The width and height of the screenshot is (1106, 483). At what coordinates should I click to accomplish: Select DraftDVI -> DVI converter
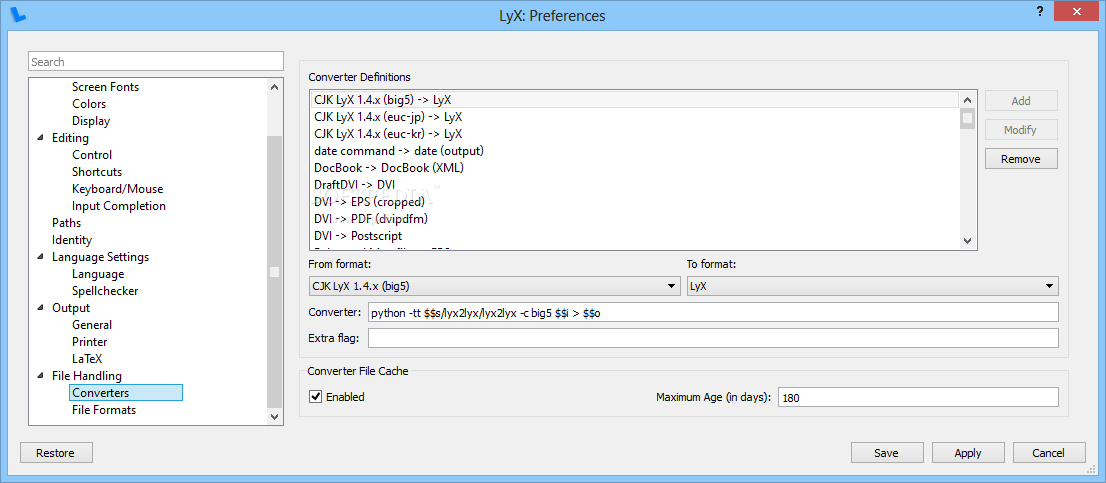pos(634,185)
